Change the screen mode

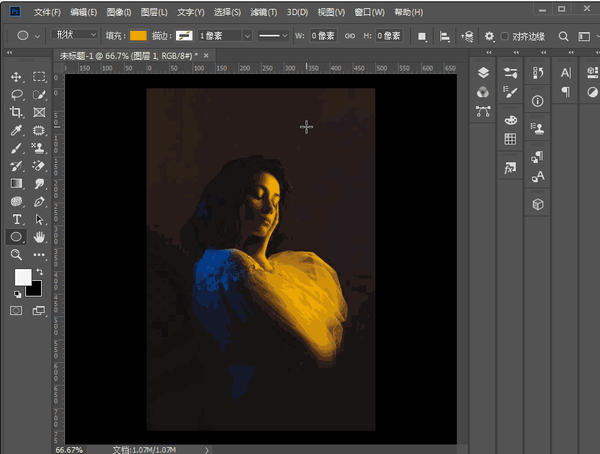pyautogui.click(x=39, y=310)
